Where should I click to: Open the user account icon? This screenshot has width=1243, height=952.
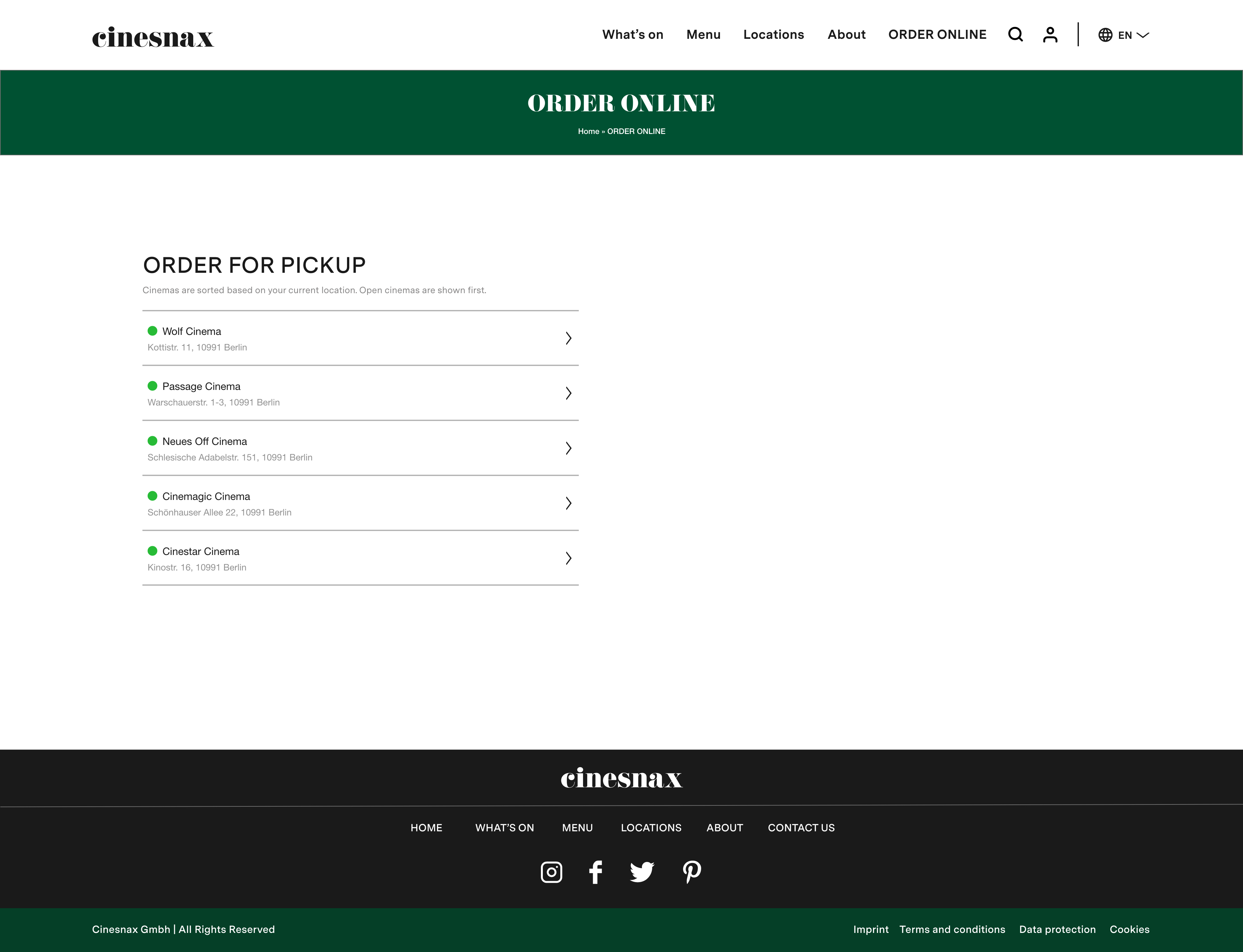click(1050, 35)
